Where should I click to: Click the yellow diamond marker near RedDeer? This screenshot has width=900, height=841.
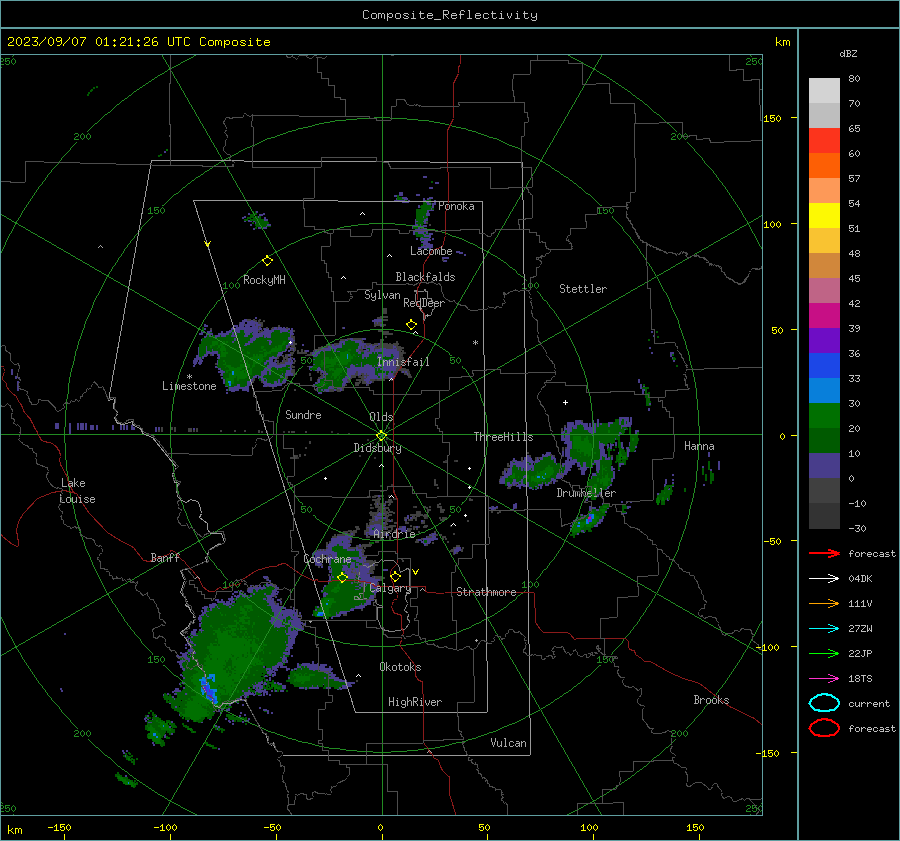pos(411,325)
